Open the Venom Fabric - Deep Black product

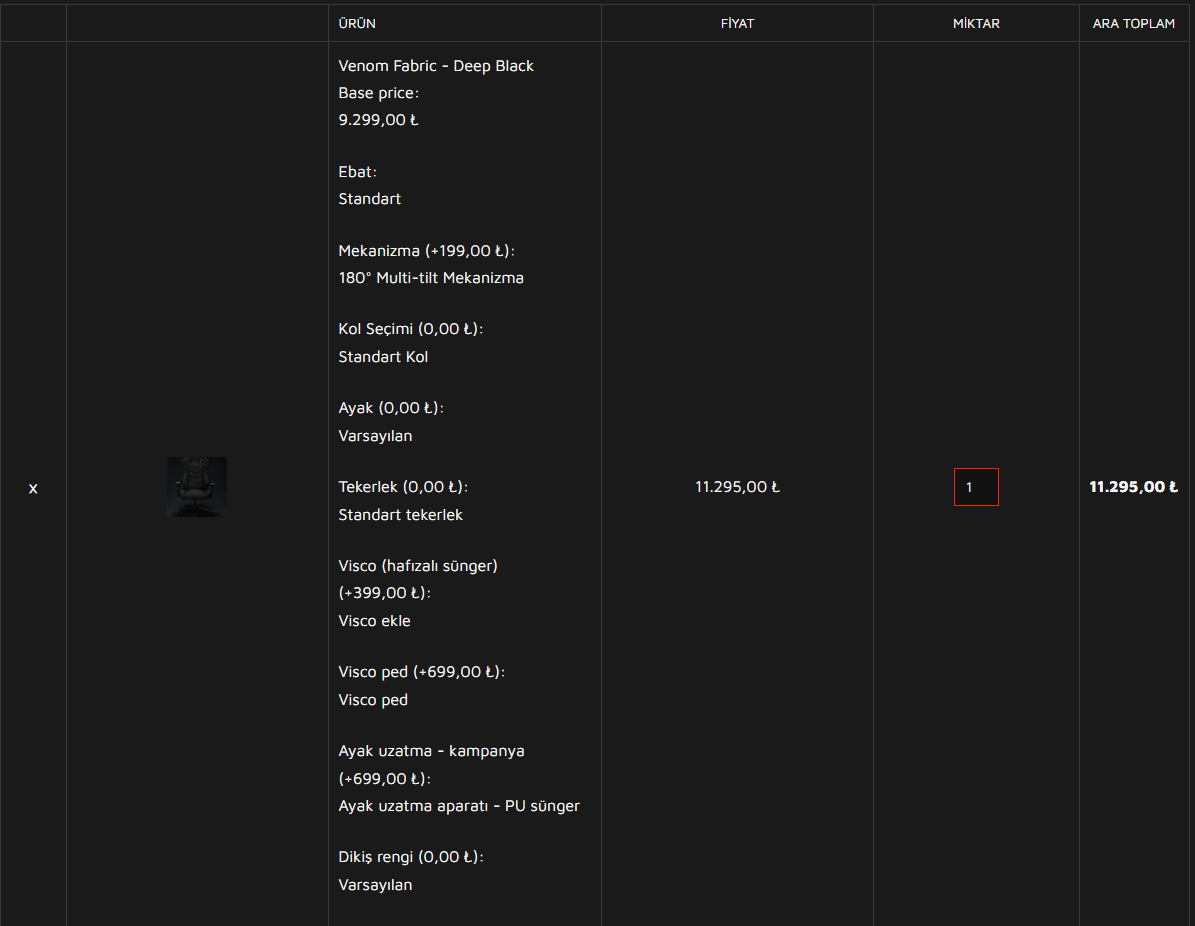[x=436, y=66]
